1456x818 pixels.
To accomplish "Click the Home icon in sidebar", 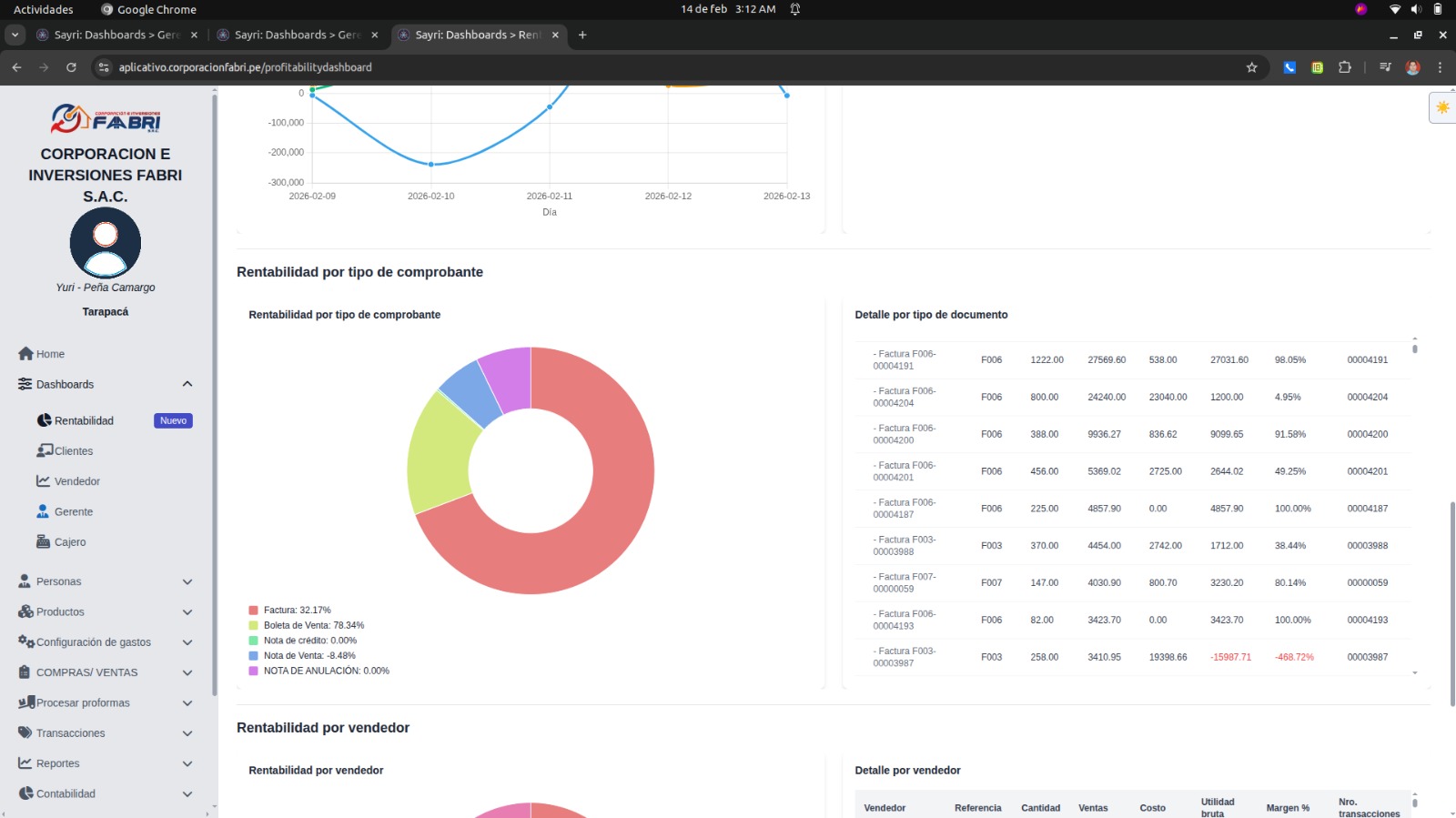I will [25, 354].
